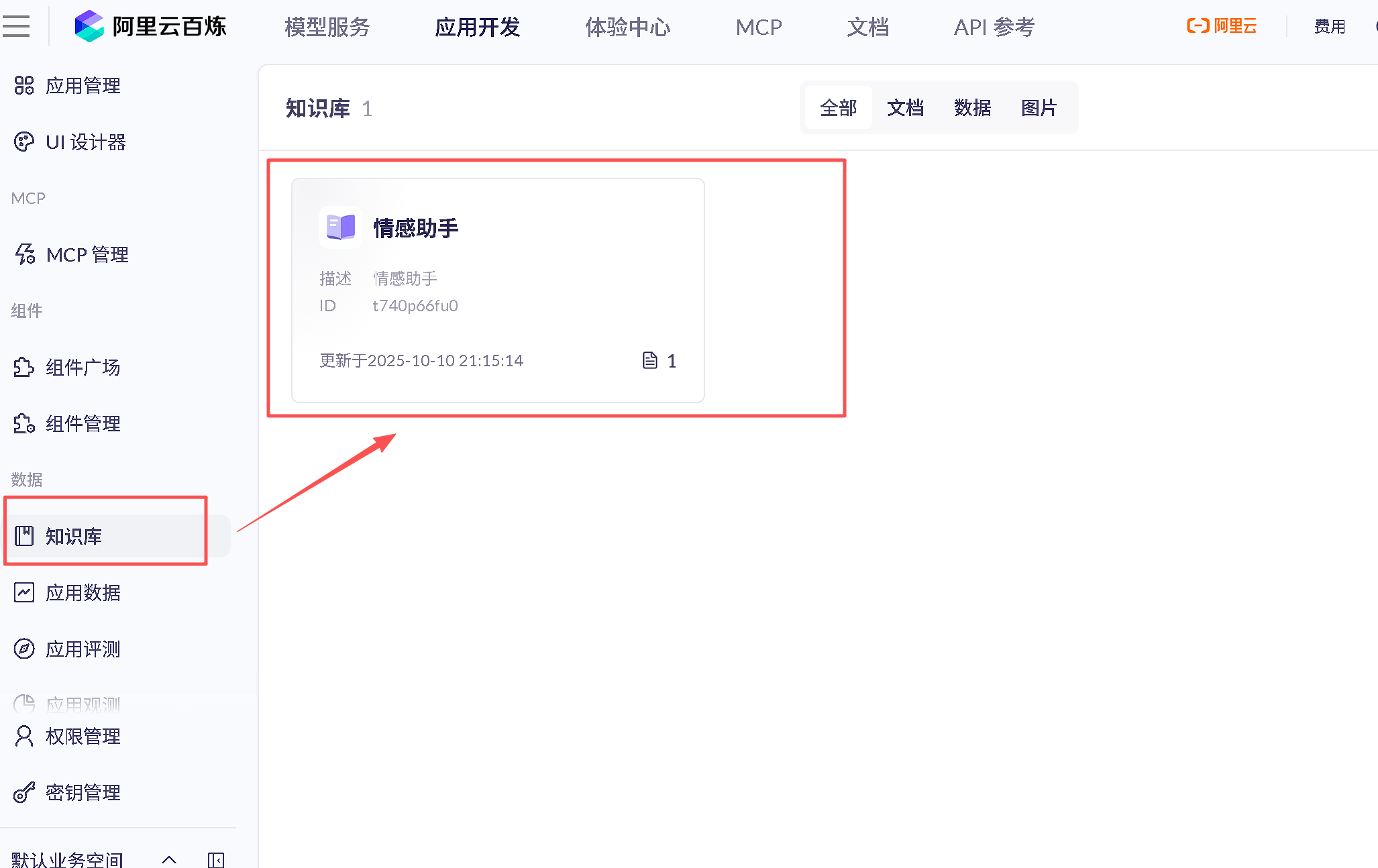Click the 组件广场 puzzle icon
The image size is (1378, 868).
[x=24, y=367]
